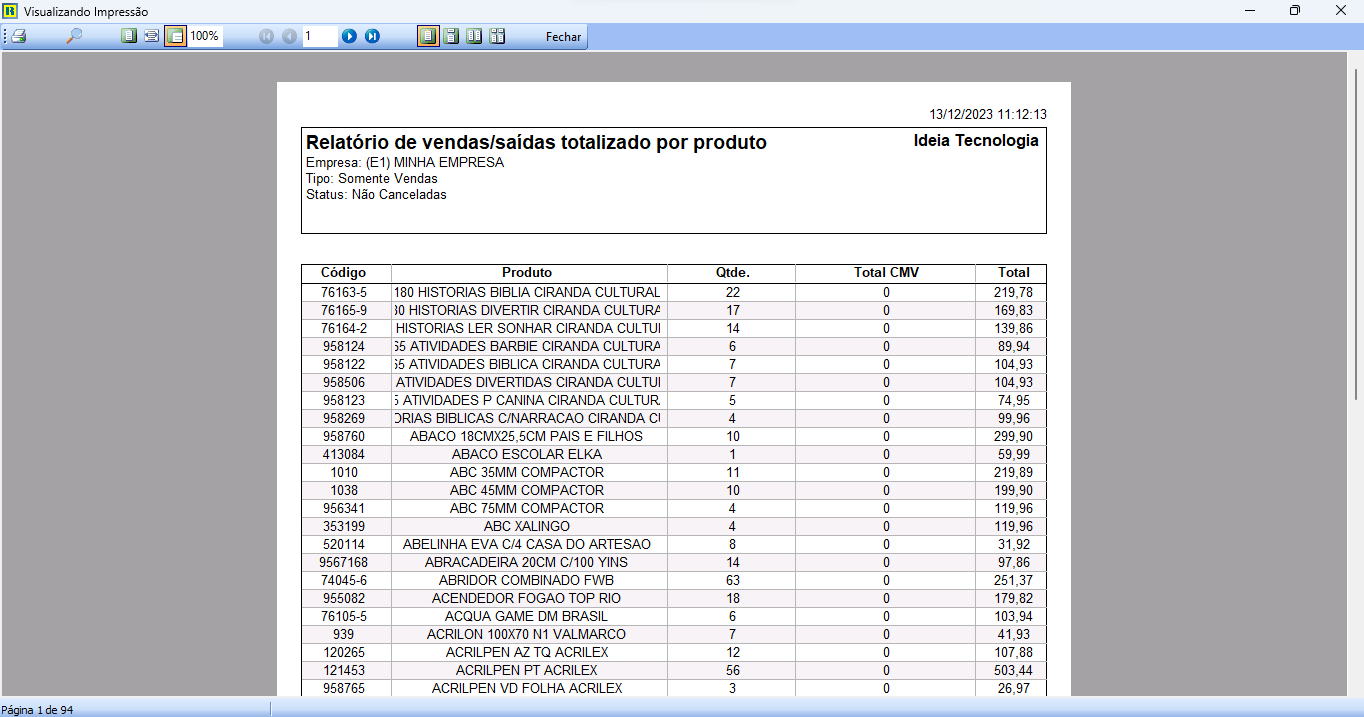Click the Print icon in toolbar

point(19,36)
